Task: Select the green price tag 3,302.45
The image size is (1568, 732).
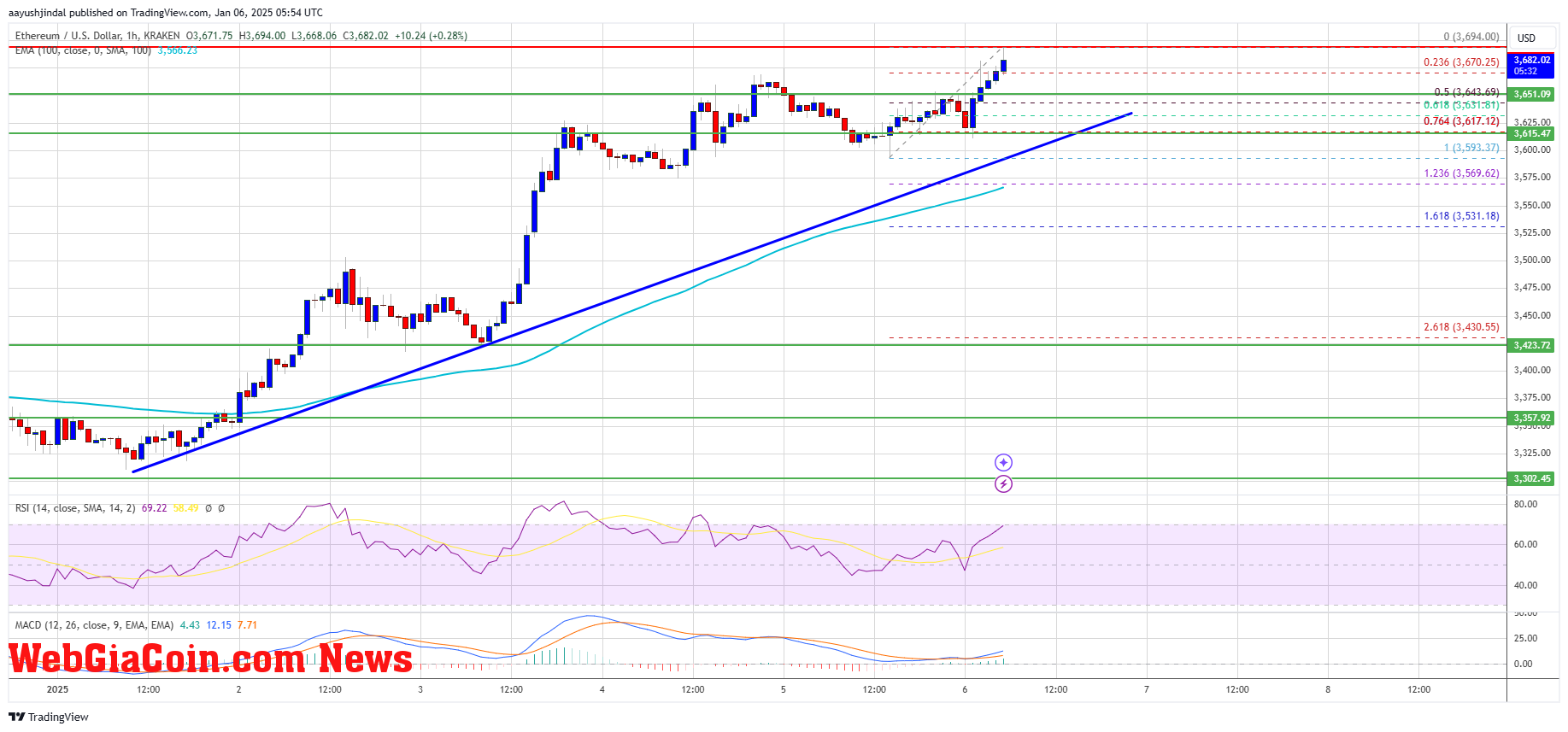Action: click(x=1531, y=478)
